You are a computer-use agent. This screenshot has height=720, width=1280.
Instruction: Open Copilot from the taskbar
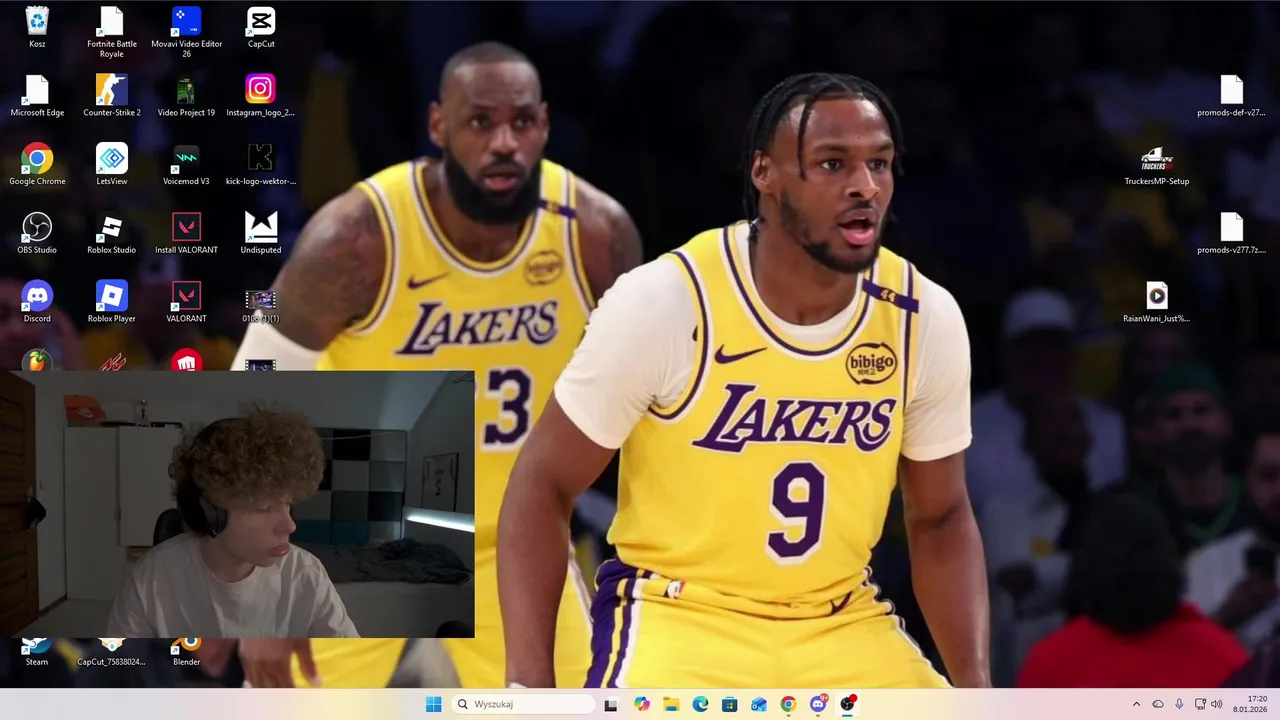(642, 704)
